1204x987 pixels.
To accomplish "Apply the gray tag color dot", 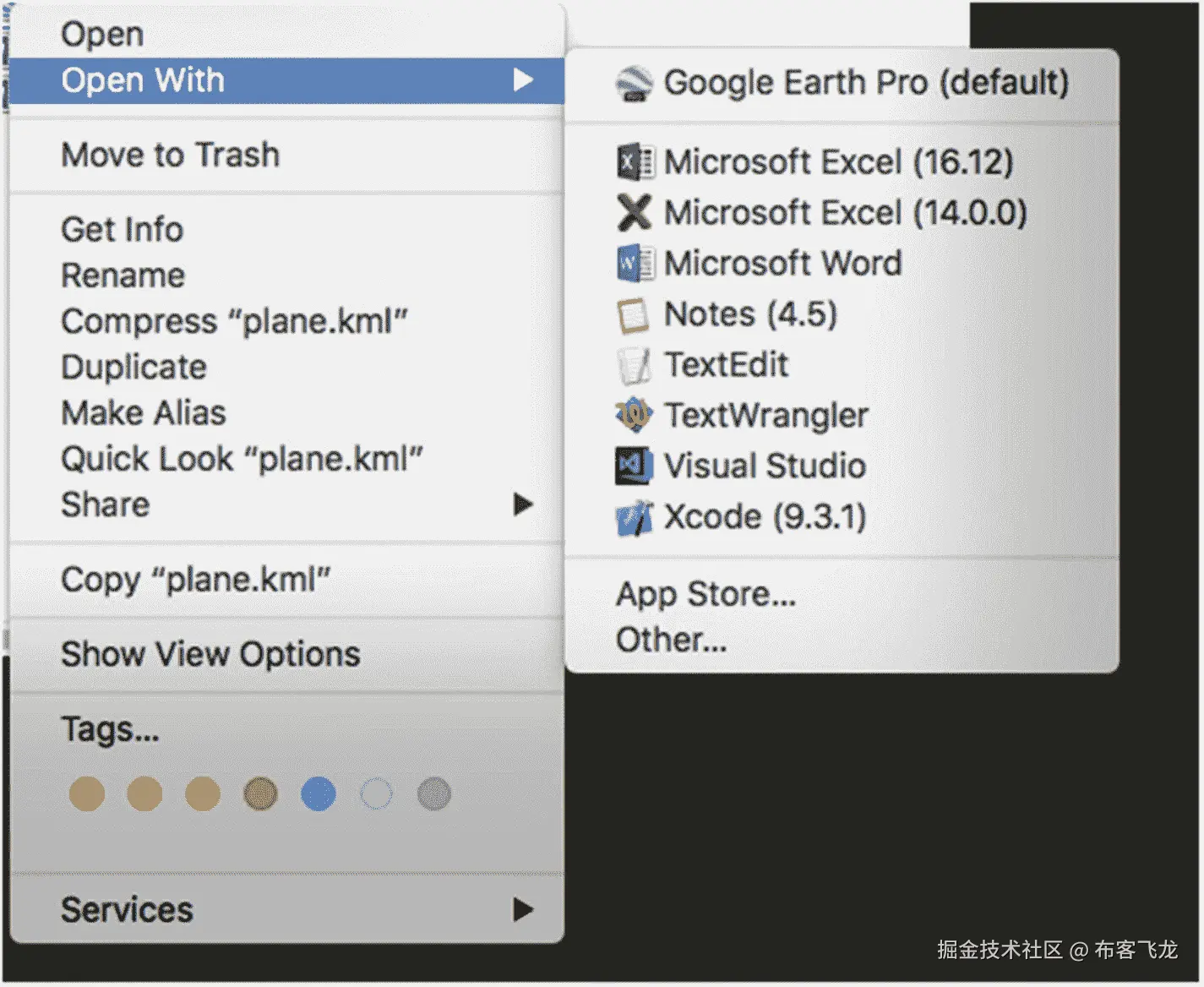I will (x=434, y=793).
